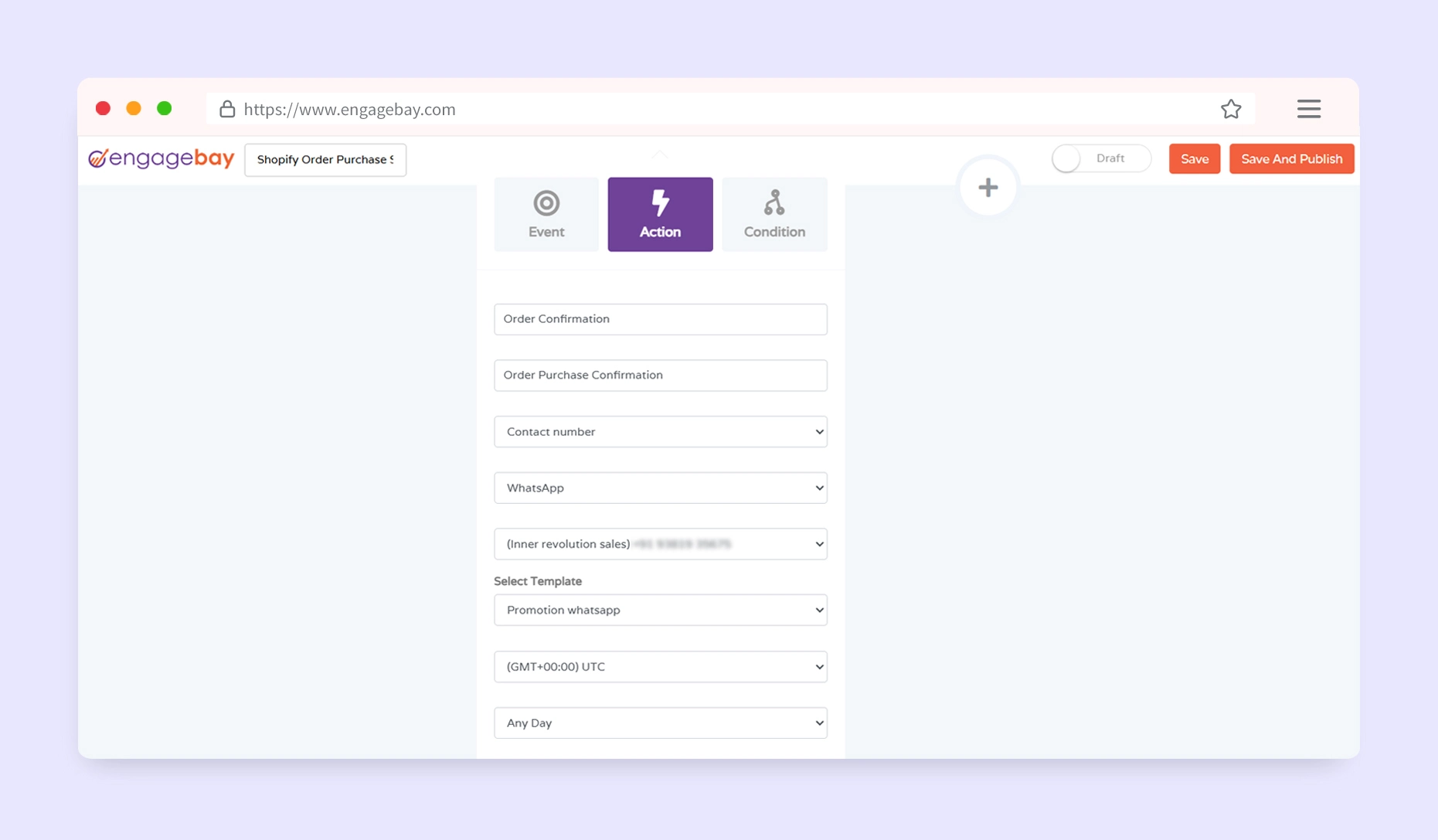Expand the Promotion whatsapp template dropdown
The image size is (1438, 840).
tap(660, 610)
